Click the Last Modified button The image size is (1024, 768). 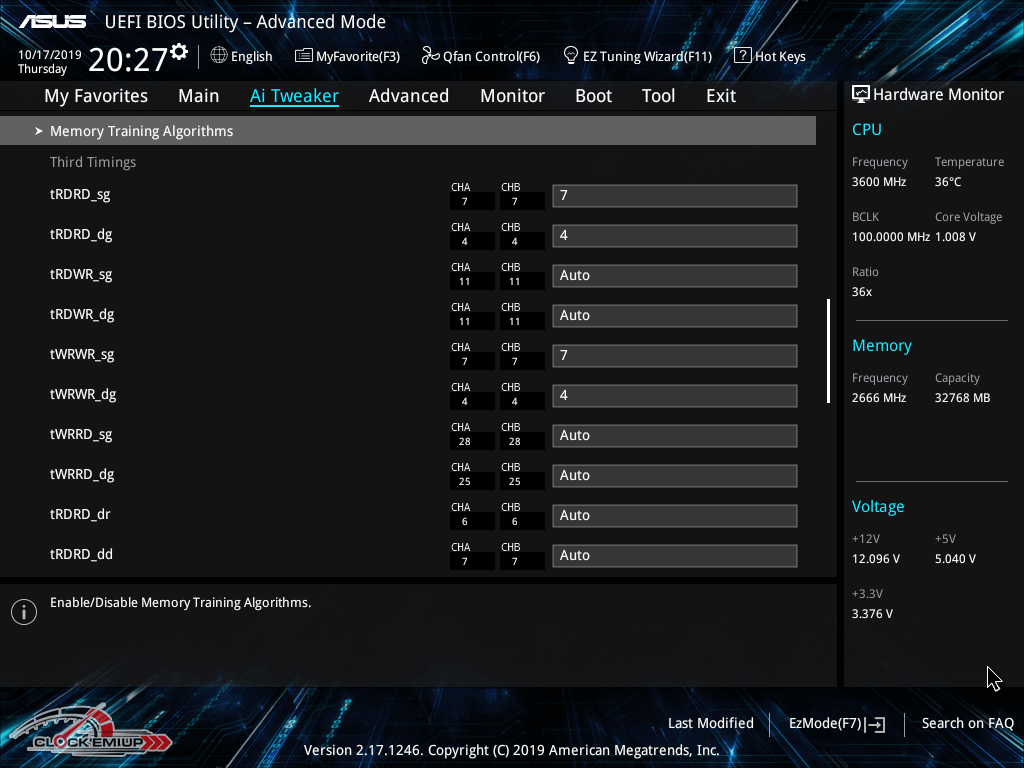pos(710,723)
